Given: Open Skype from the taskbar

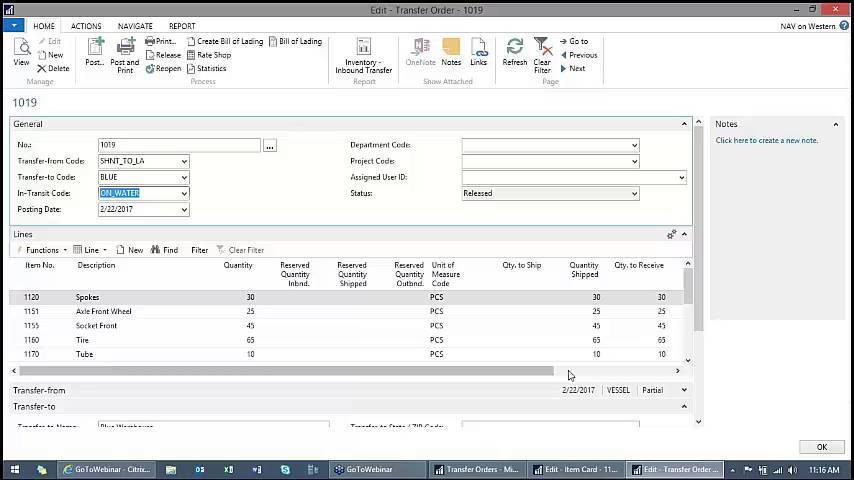Looking at the screenshot, I should tap(285, 470).
